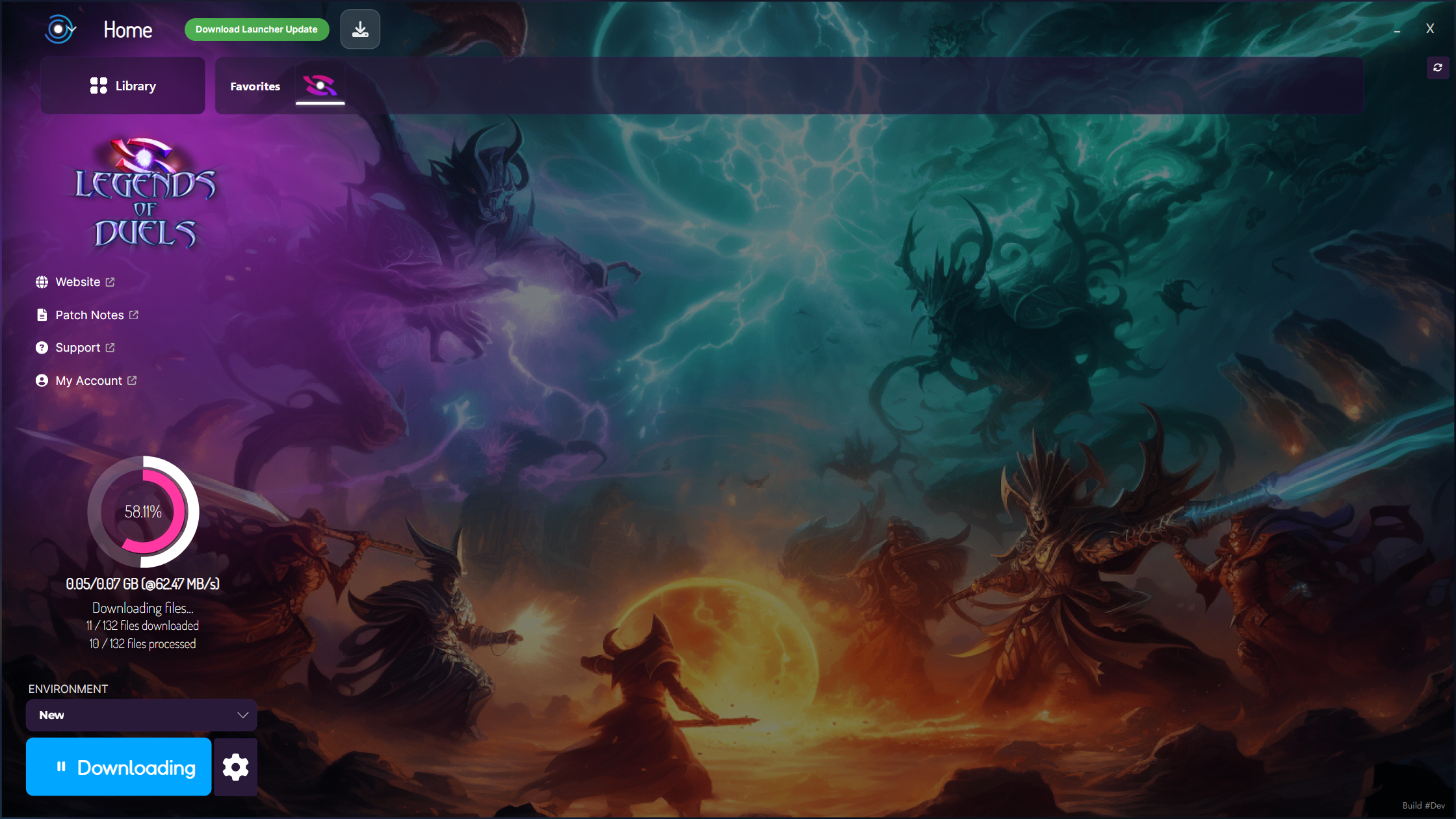Viewport: 1456px width, 819px height.
Task: Click the circular 58.11% download progress ring
Action: tap(143, 512)
